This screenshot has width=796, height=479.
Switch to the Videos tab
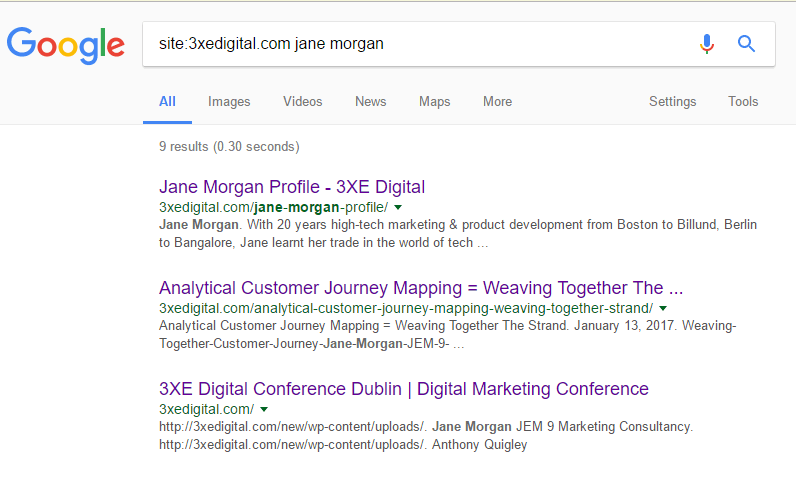click(303, 101)
